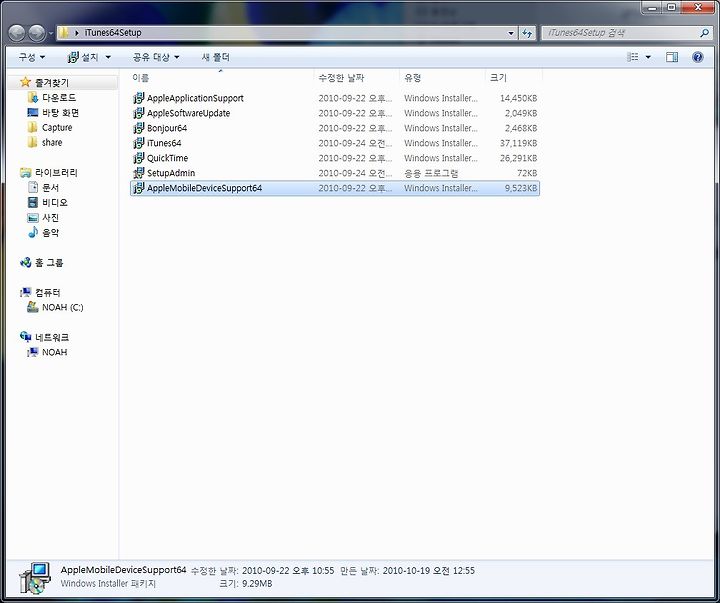Click the Bonjour64 file name
The image size is (720, 603).
[x=167, y=128]
